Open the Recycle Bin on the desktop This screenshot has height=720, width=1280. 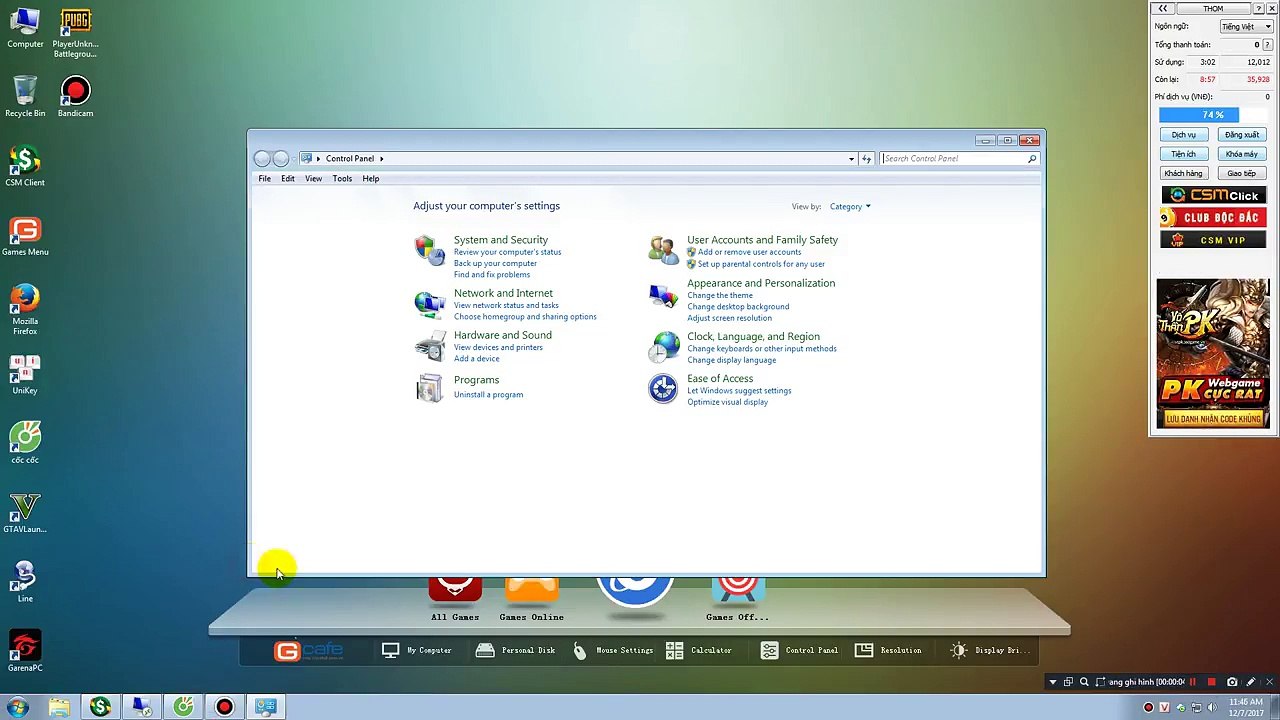click(25, 97)
